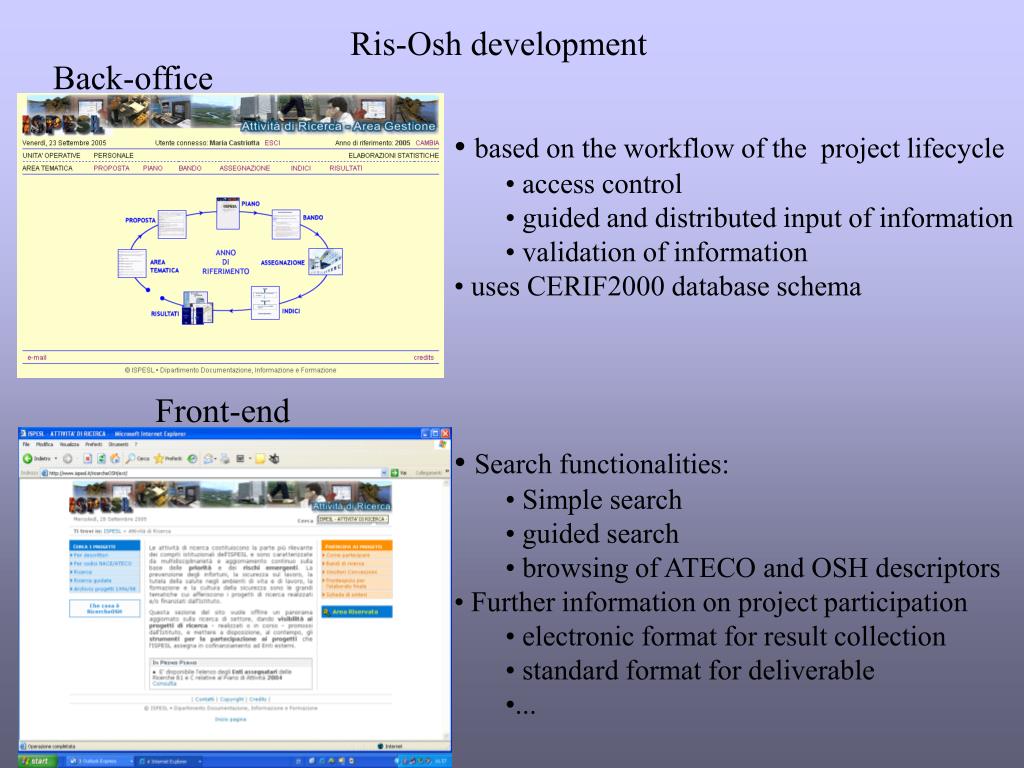This screenshot has width=1024, height=768.
Task: Click the IE Back (Indietro) arrow icon
Action: [x=27, y=459]
